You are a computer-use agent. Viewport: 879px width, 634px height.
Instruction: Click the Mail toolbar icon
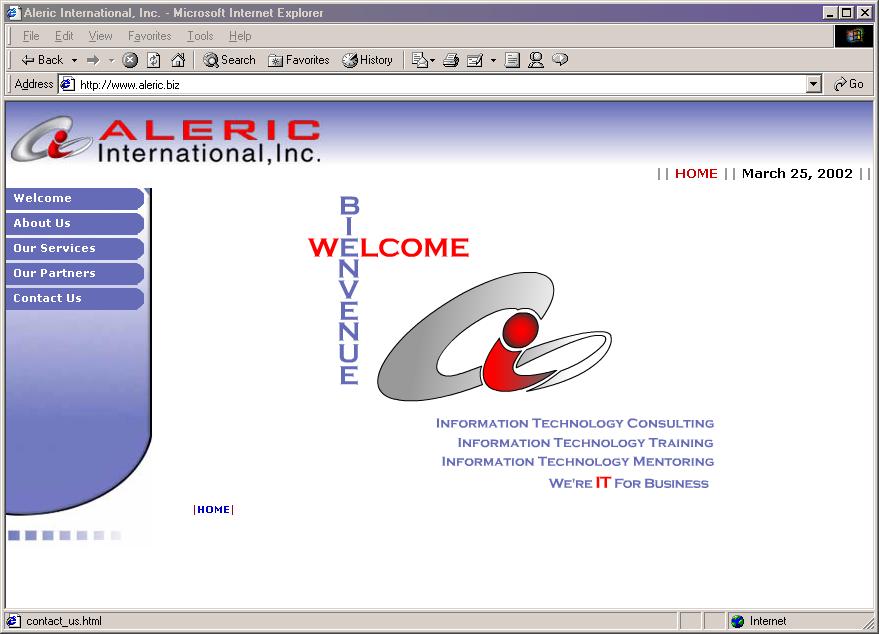tap(423, 60)
